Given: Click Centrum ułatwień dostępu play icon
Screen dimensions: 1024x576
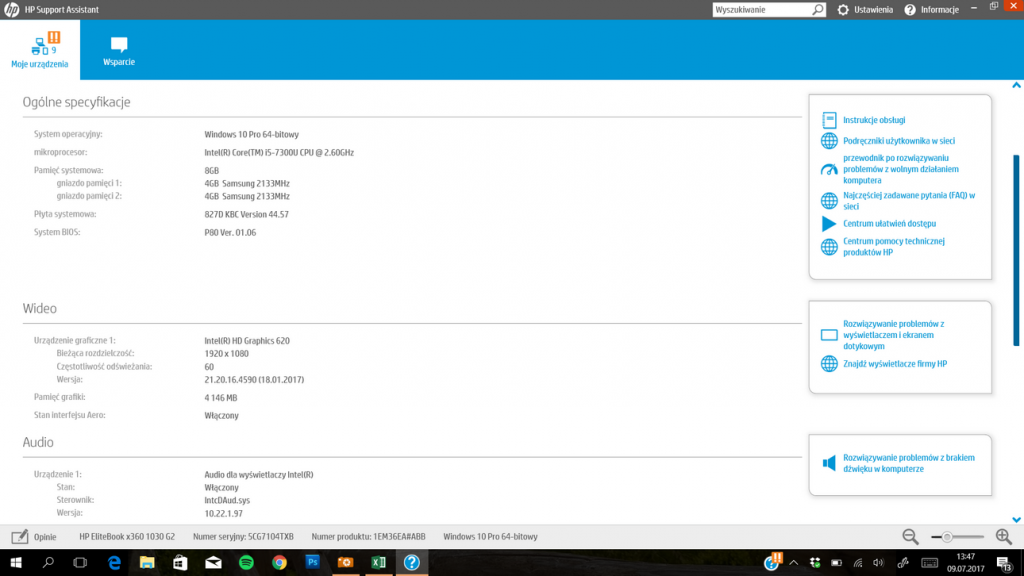Looking at the screenshot, I should tap(828, 223).
